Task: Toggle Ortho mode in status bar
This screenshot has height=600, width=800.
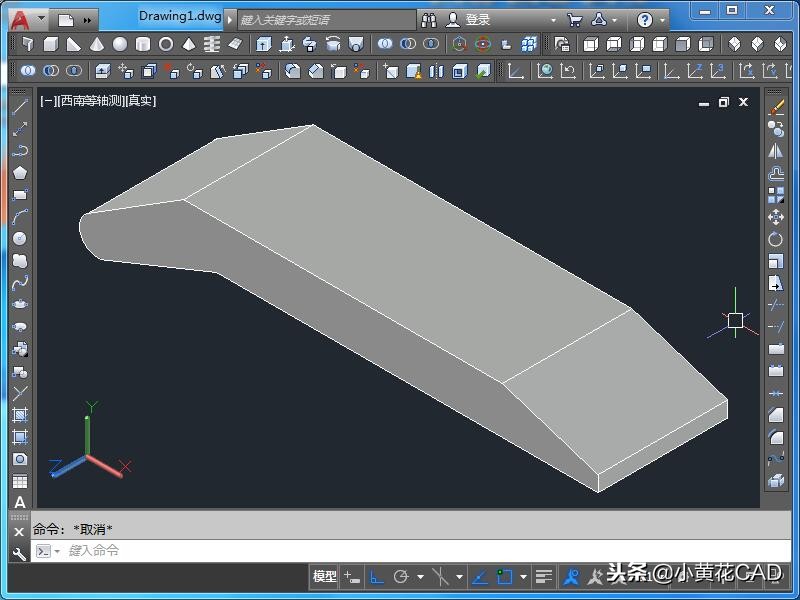Action: (x=377, y=577)
